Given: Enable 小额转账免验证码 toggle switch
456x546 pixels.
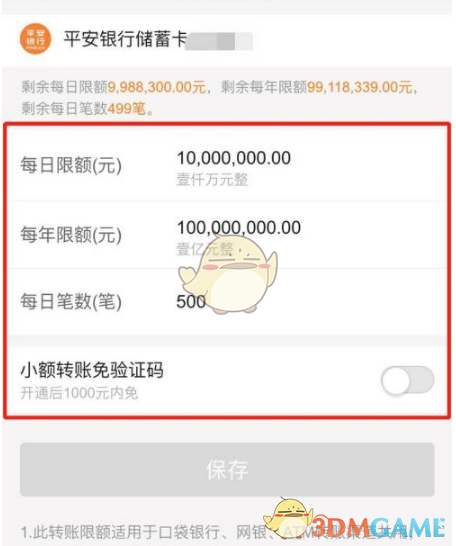Looking at the screenshot, I should tap(407, 380).
